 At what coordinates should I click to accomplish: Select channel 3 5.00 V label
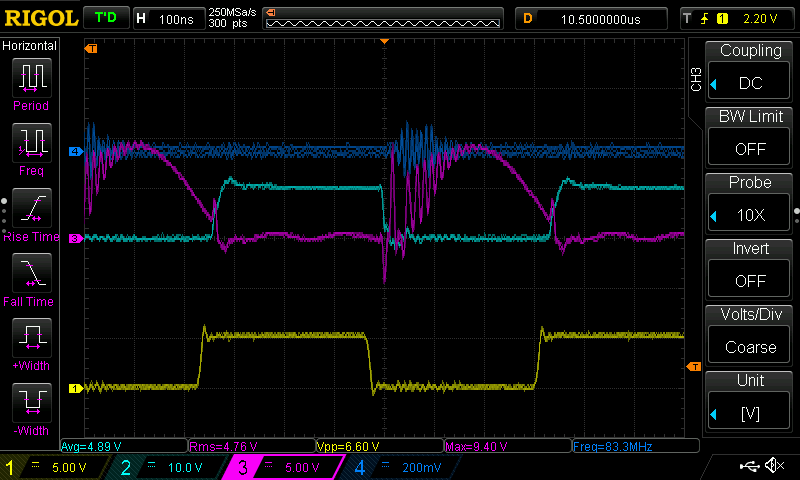(302, 468)
